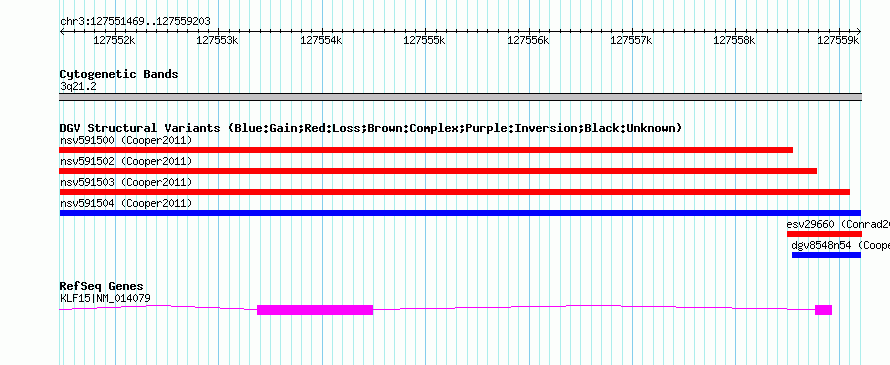Click the RefSeq Genes track title
Viewport: 890px width, 365px height.
click(x=102, y=286)
